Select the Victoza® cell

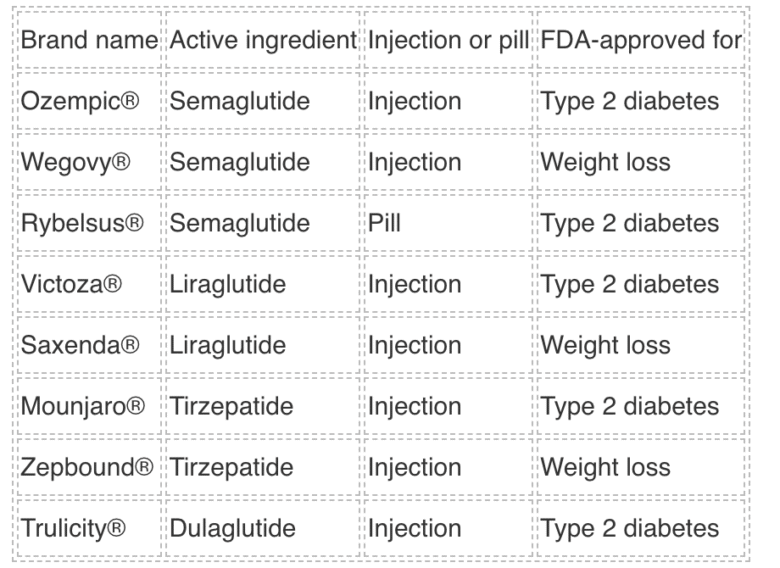71,284
